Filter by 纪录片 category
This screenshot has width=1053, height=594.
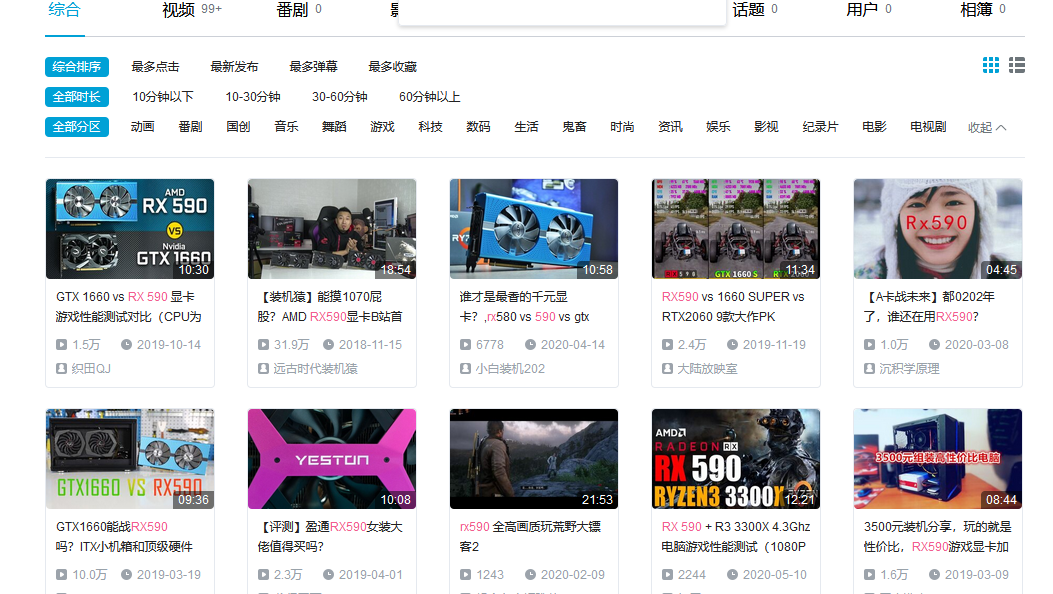pos(820,126)
